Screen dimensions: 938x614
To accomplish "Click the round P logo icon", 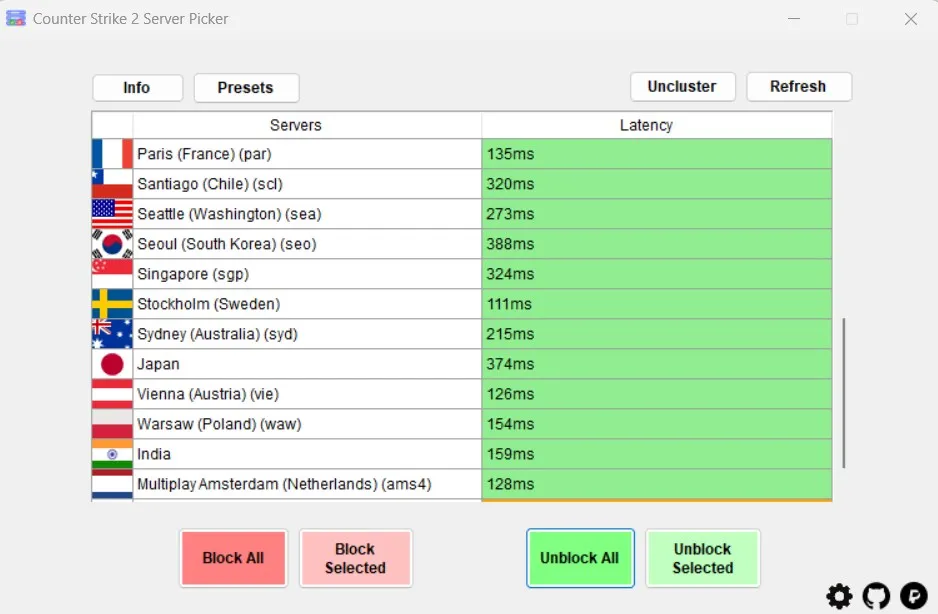I will tap(913, 595).
